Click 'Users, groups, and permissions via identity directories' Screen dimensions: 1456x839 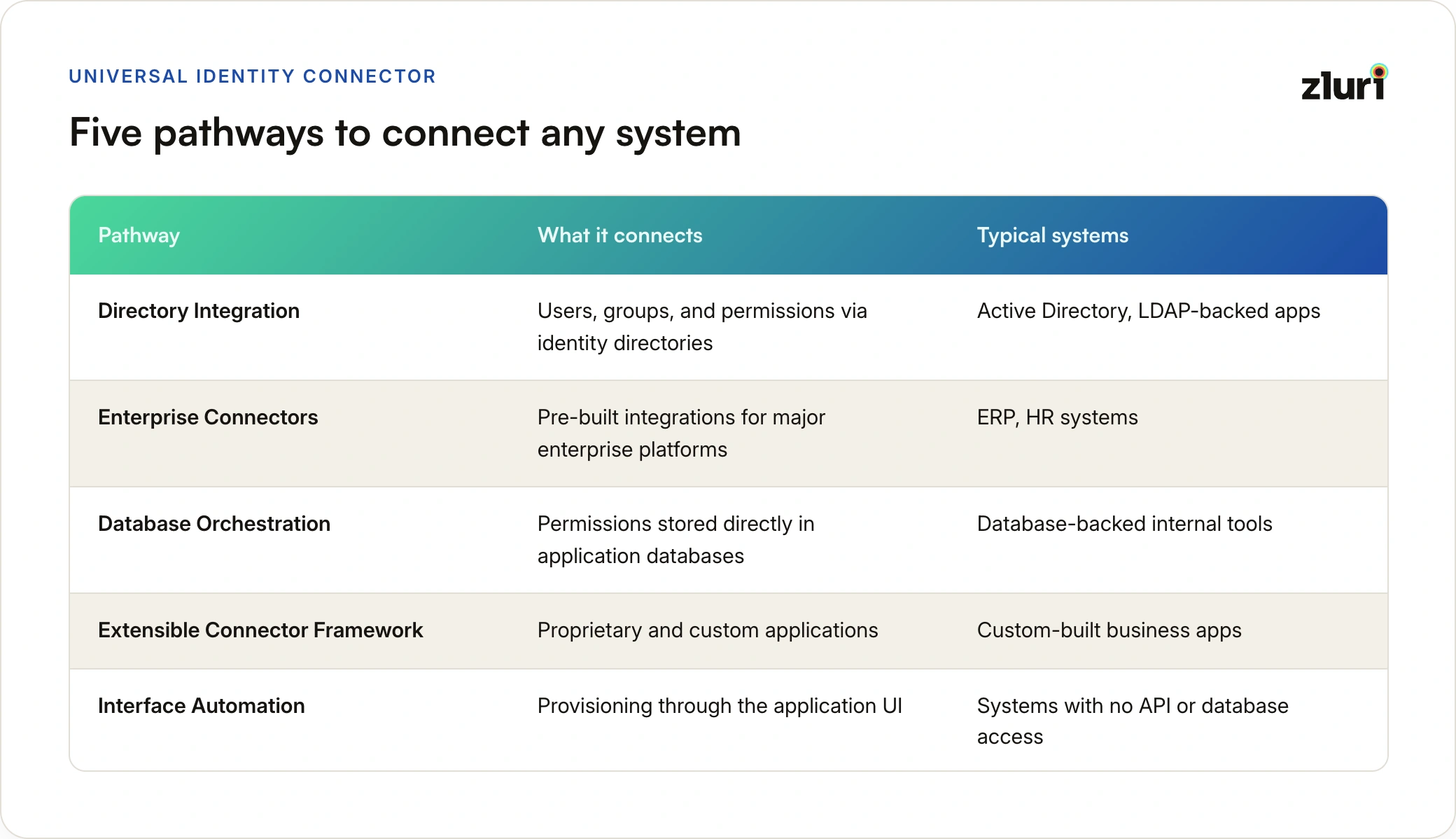point(702,327)
